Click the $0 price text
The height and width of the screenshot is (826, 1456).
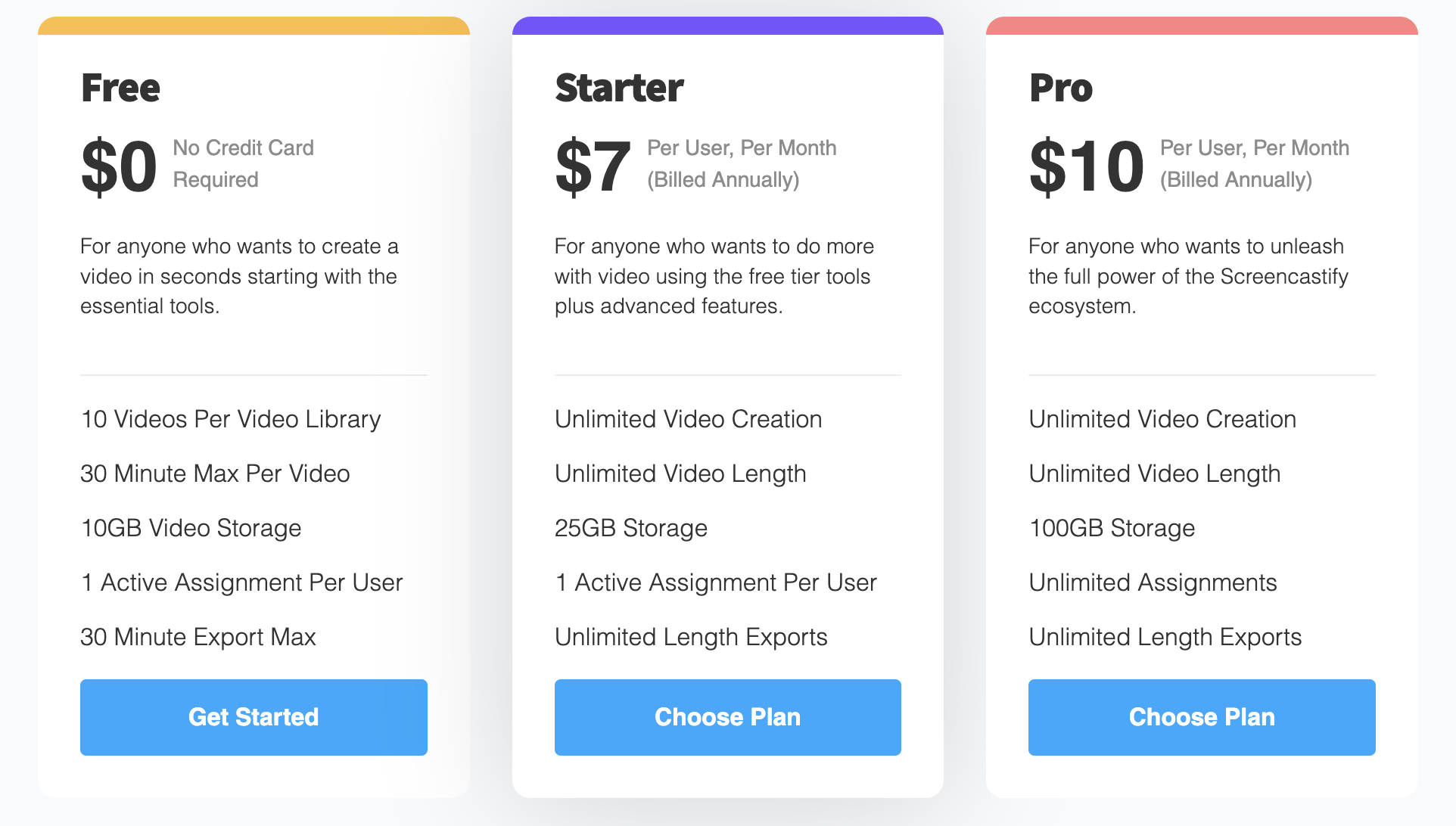tap(119, 166)
